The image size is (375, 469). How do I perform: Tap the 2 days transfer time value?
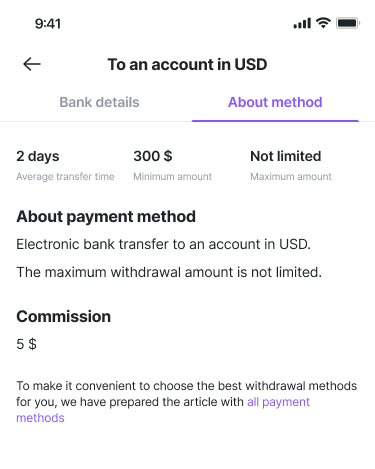(x=38, y=156)
